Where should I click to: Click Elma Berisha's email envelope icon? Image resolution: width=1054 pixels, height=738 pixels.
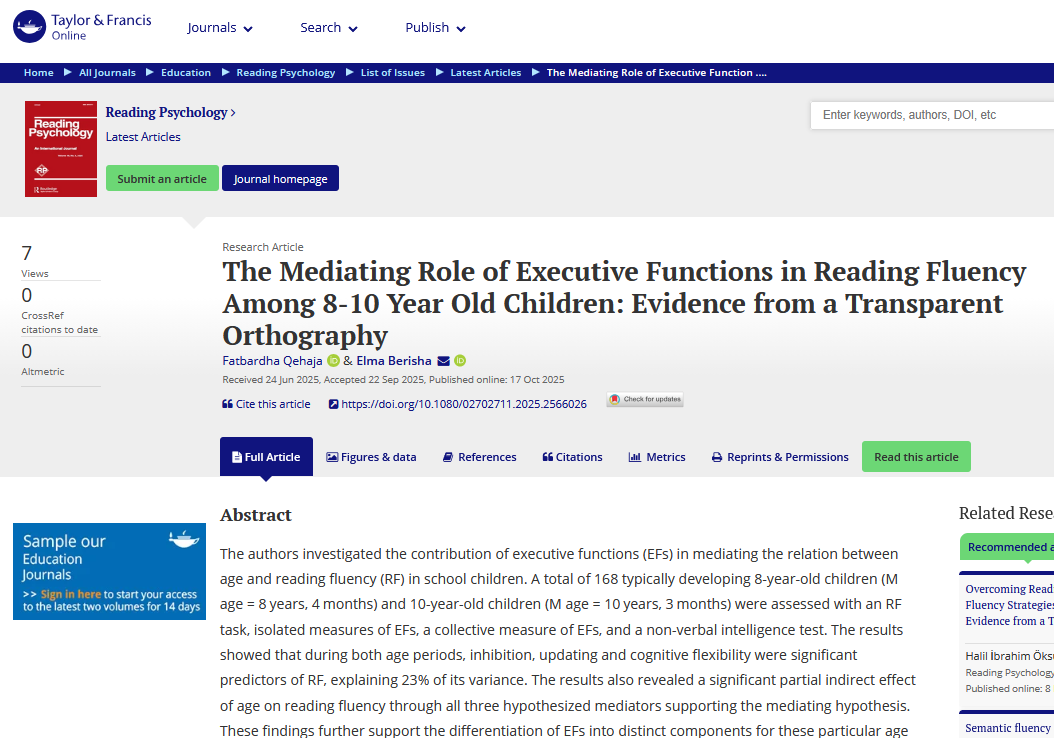(x=443, y=361)
